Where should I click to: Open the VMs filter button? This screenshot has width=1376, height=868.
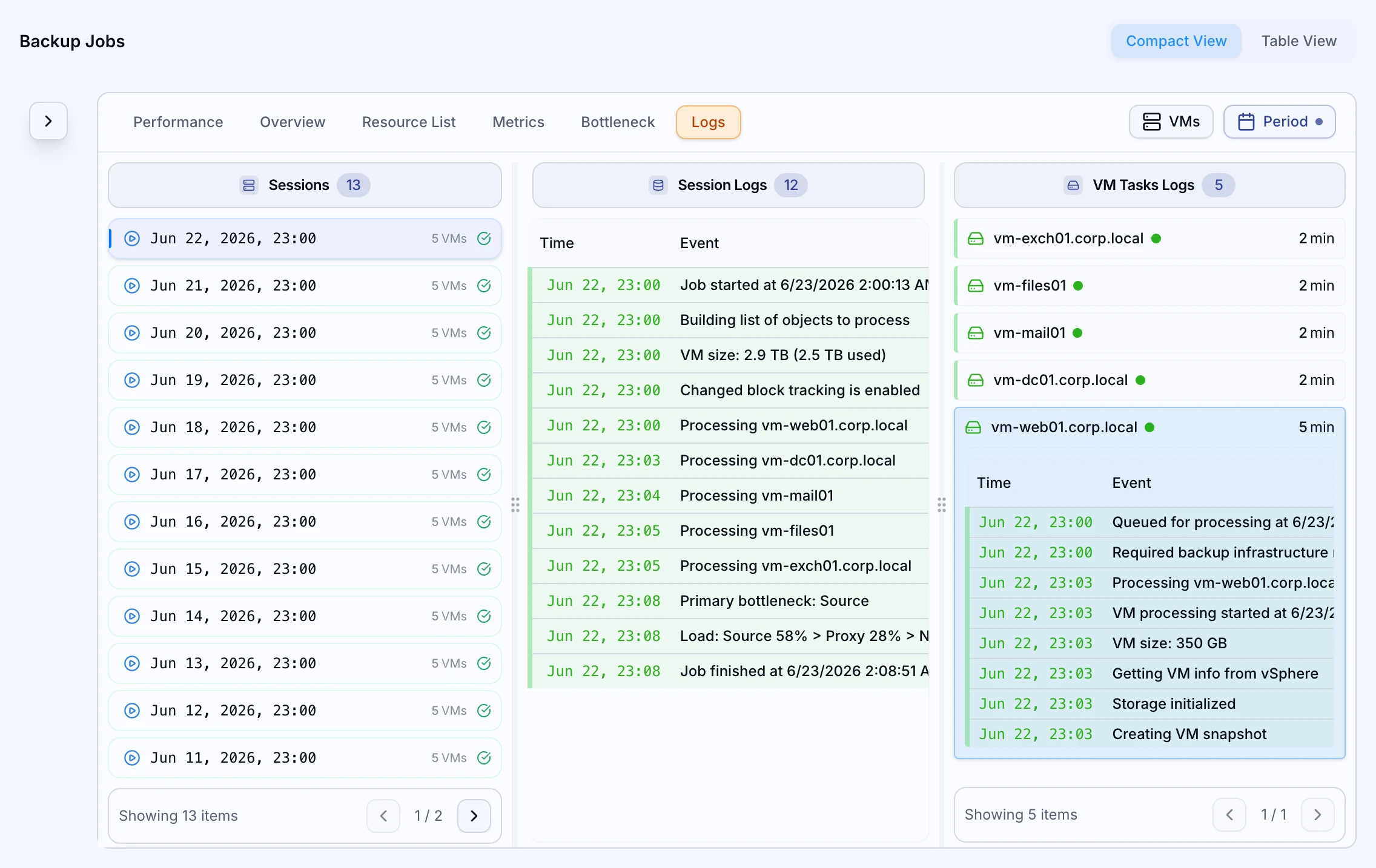1171,122
